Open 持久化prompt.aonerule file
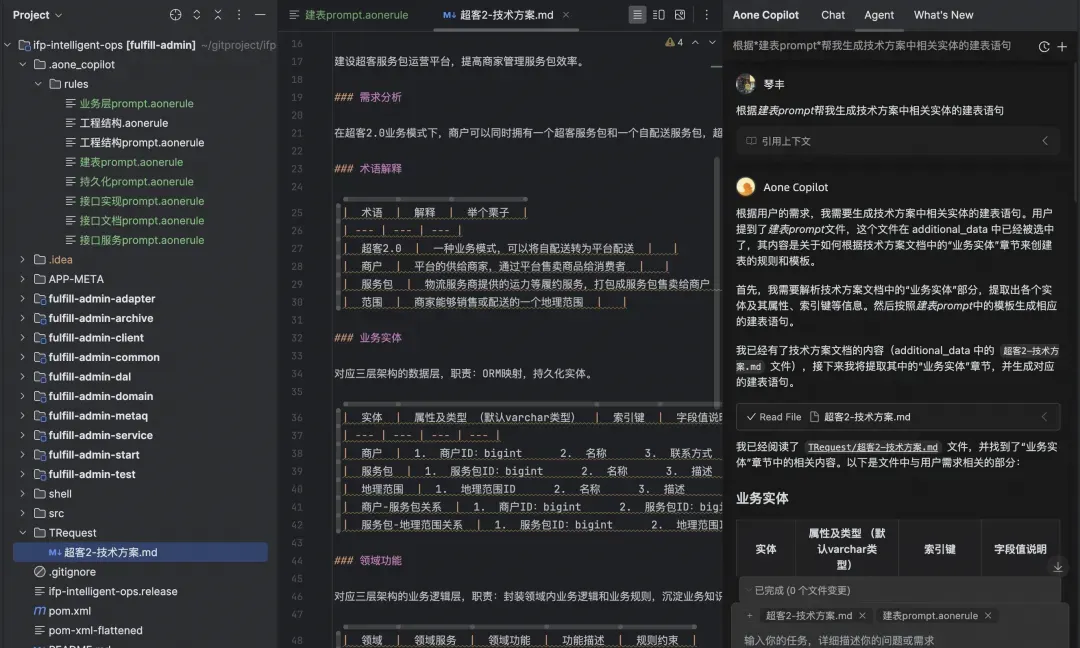 (x=136, y=181)
